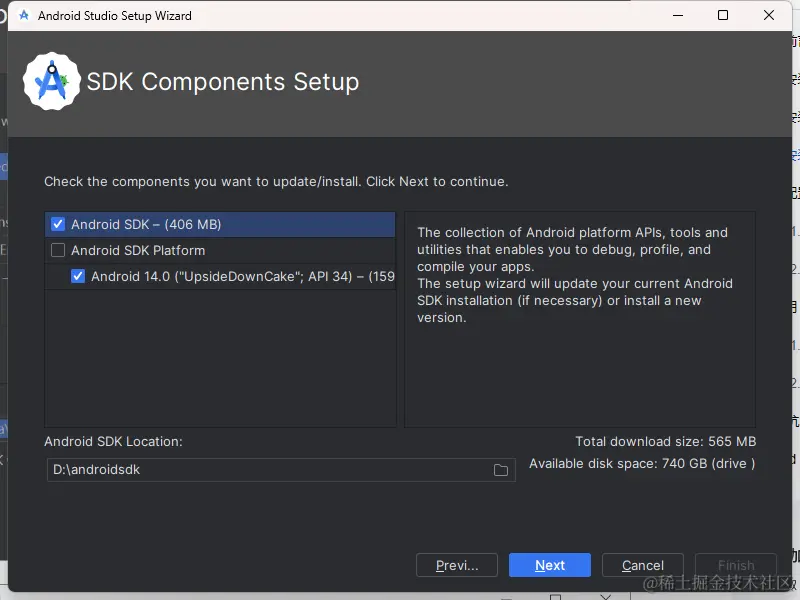Enable the Android SDK Platform checkbox

(58, 250)
